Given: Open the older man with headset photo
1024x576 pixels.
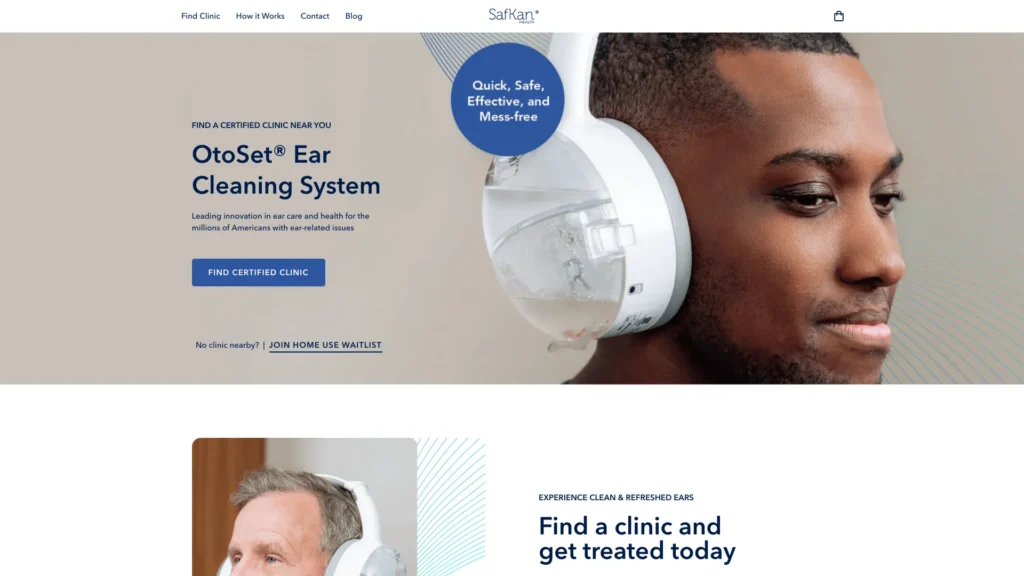Looking at the screenshot, I should (x=304, y=507).
